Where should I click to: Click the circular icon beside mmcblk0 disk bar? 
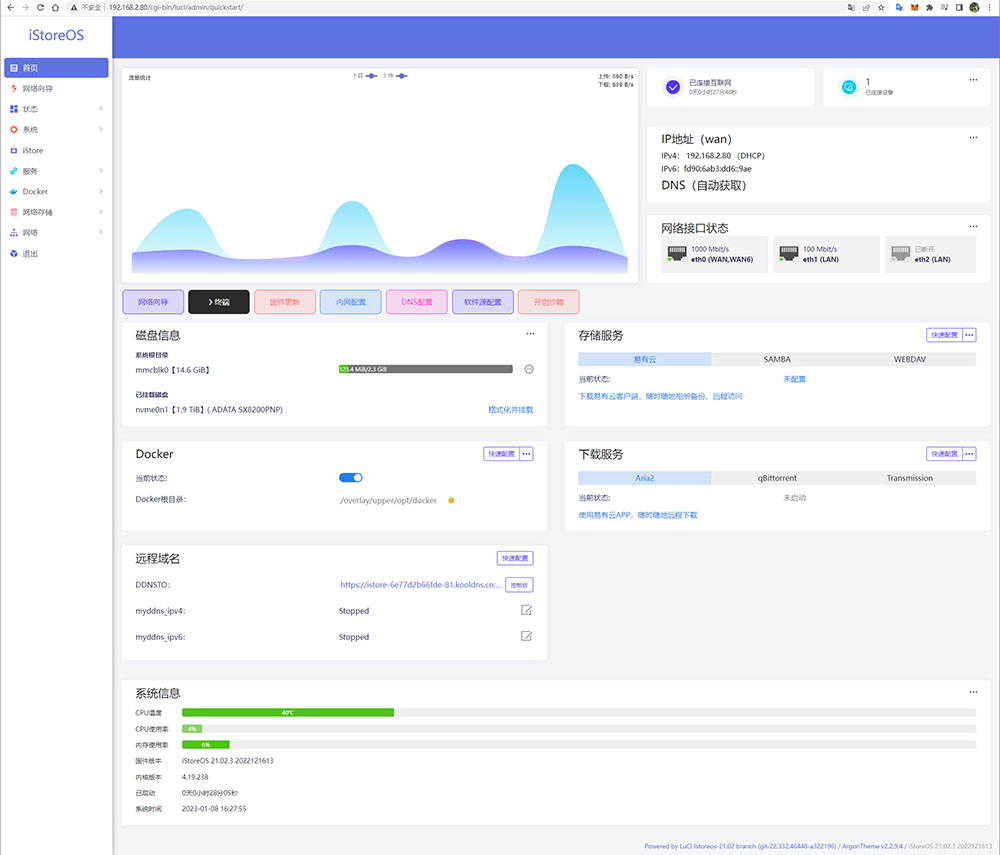tap(529, 369)
